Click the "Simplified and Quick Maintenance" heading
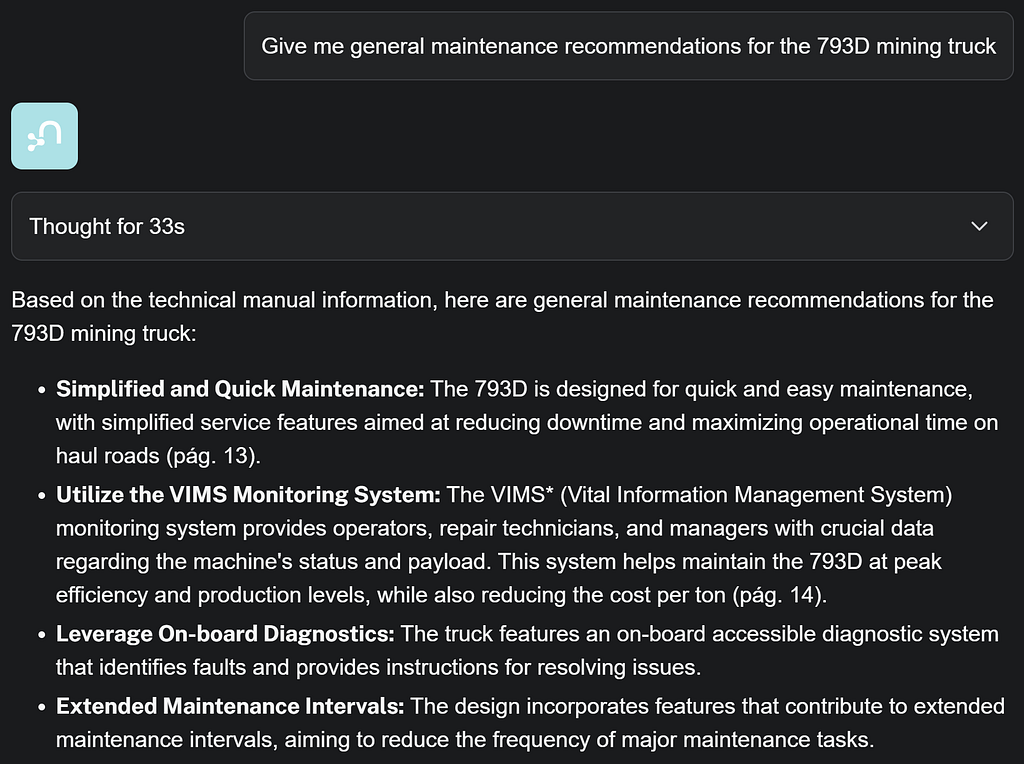Viewport: 1024px width, 764px height. click(x=240, y=388)
